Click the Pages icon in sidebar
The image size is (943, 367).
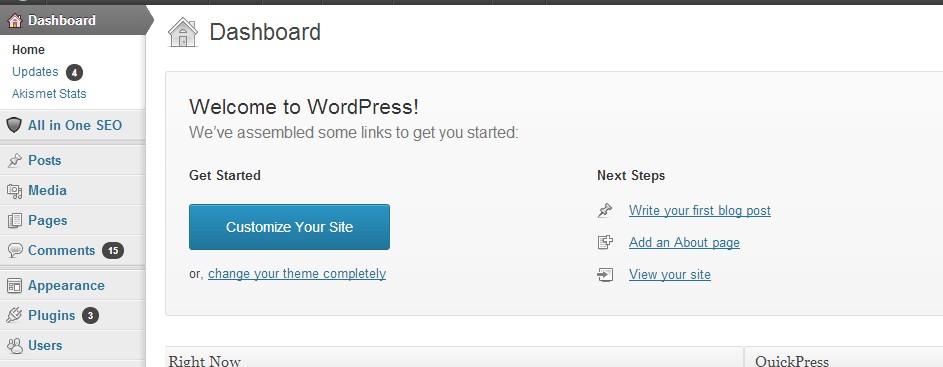pyautogui.click(x=14, y=221)
